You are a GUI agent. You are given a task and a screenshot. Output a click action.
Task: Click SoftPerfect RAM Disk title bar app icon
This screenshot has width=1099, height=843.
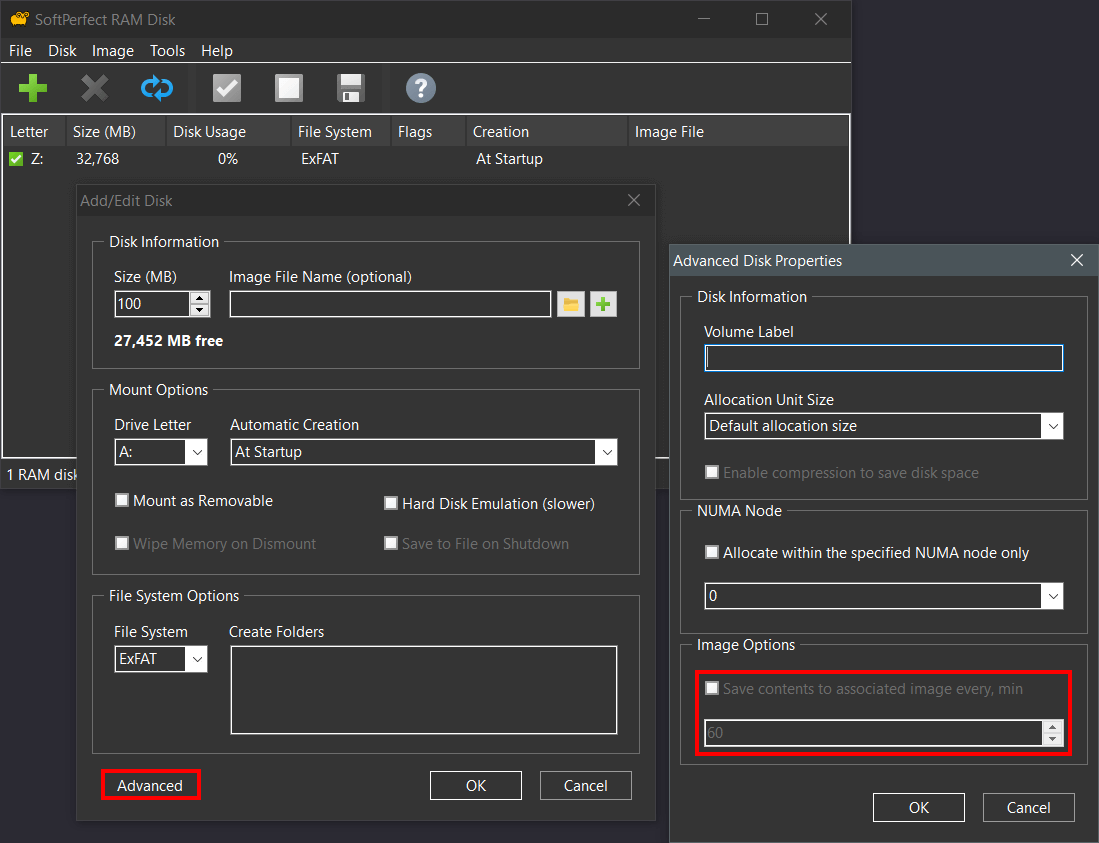(19, 19)
